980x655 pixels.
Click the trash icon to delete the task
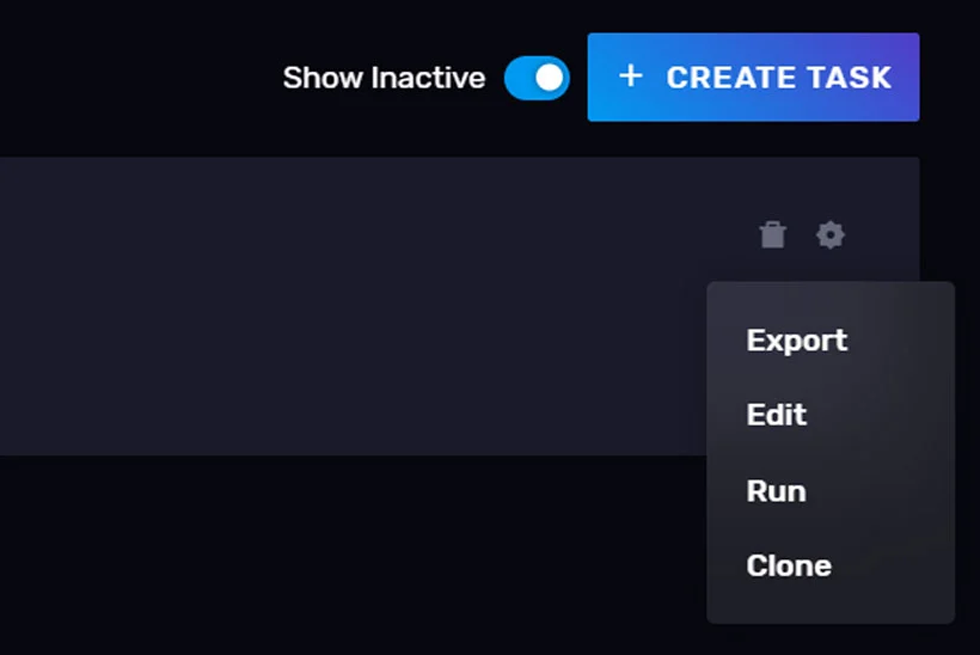[x=771, y=236]
